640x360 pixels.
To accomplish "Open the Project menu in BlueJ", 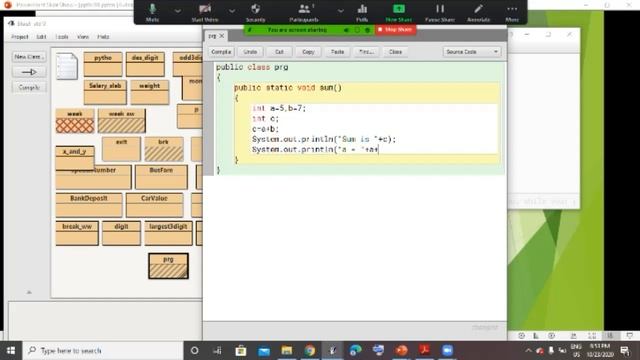I will pyautogui.click(x=20, y=37).
